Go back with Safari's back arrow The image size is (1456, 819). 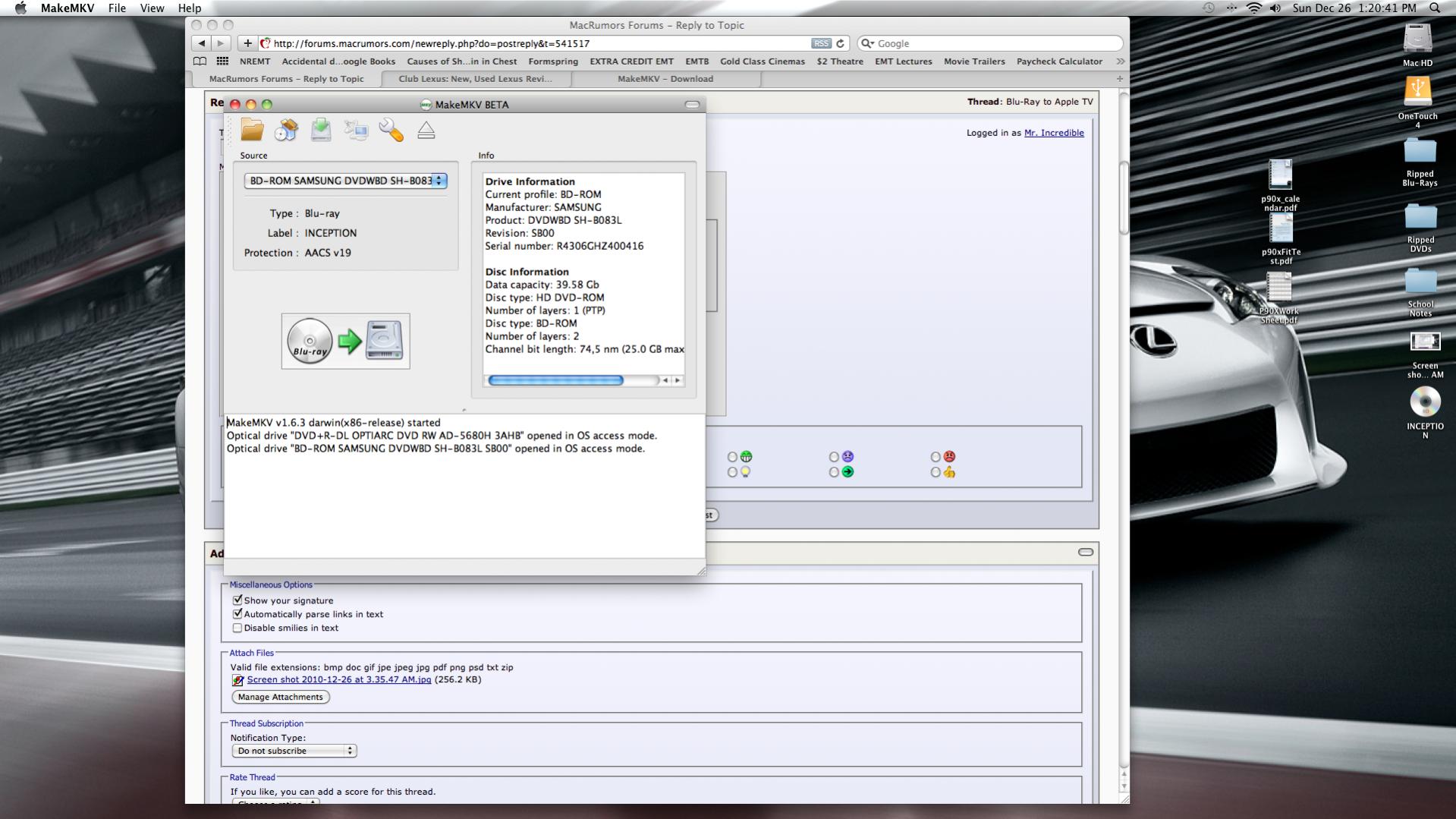[201, 43]
